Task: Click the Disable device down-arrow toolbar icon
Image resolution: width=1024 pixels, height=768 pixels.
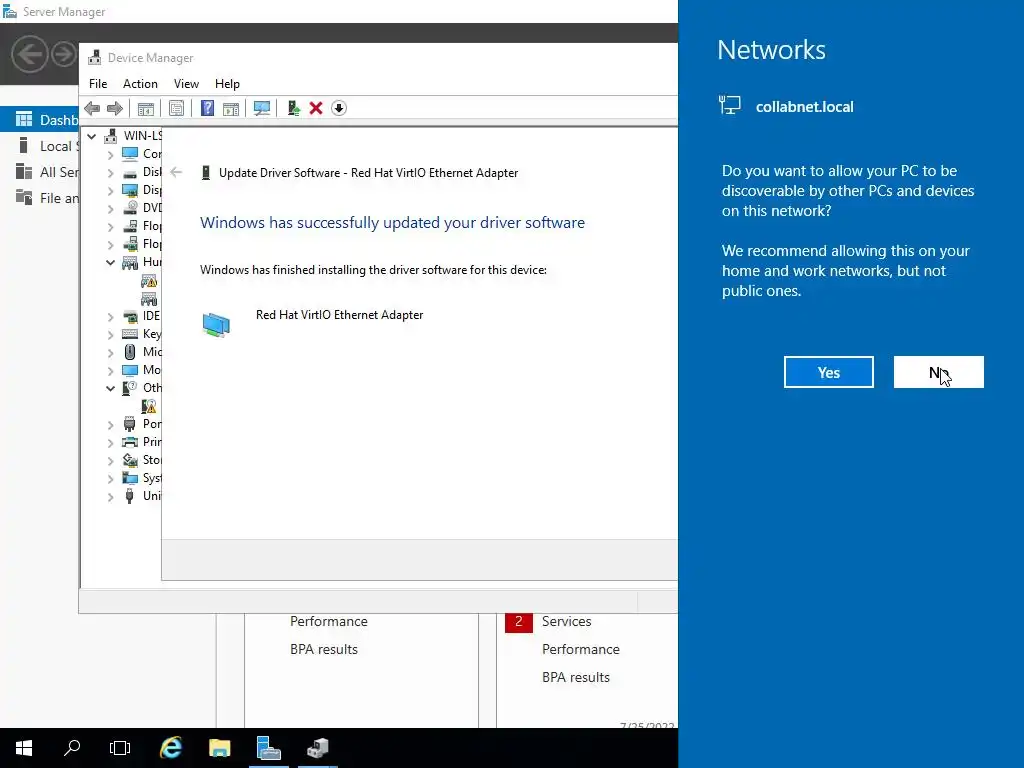Action: [x=338, y=108]
